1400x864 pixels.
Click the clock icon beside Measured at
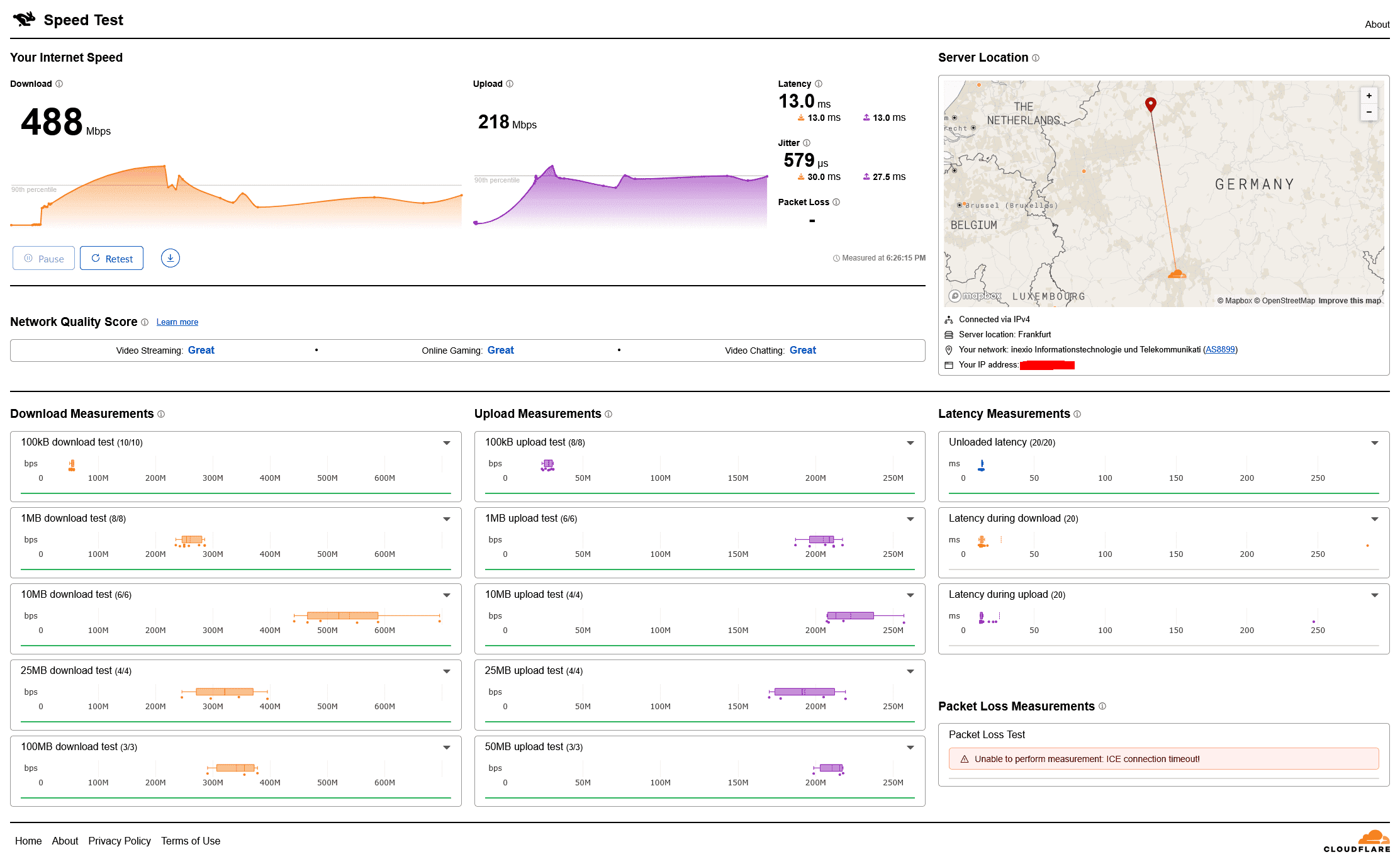click(836, 258)
